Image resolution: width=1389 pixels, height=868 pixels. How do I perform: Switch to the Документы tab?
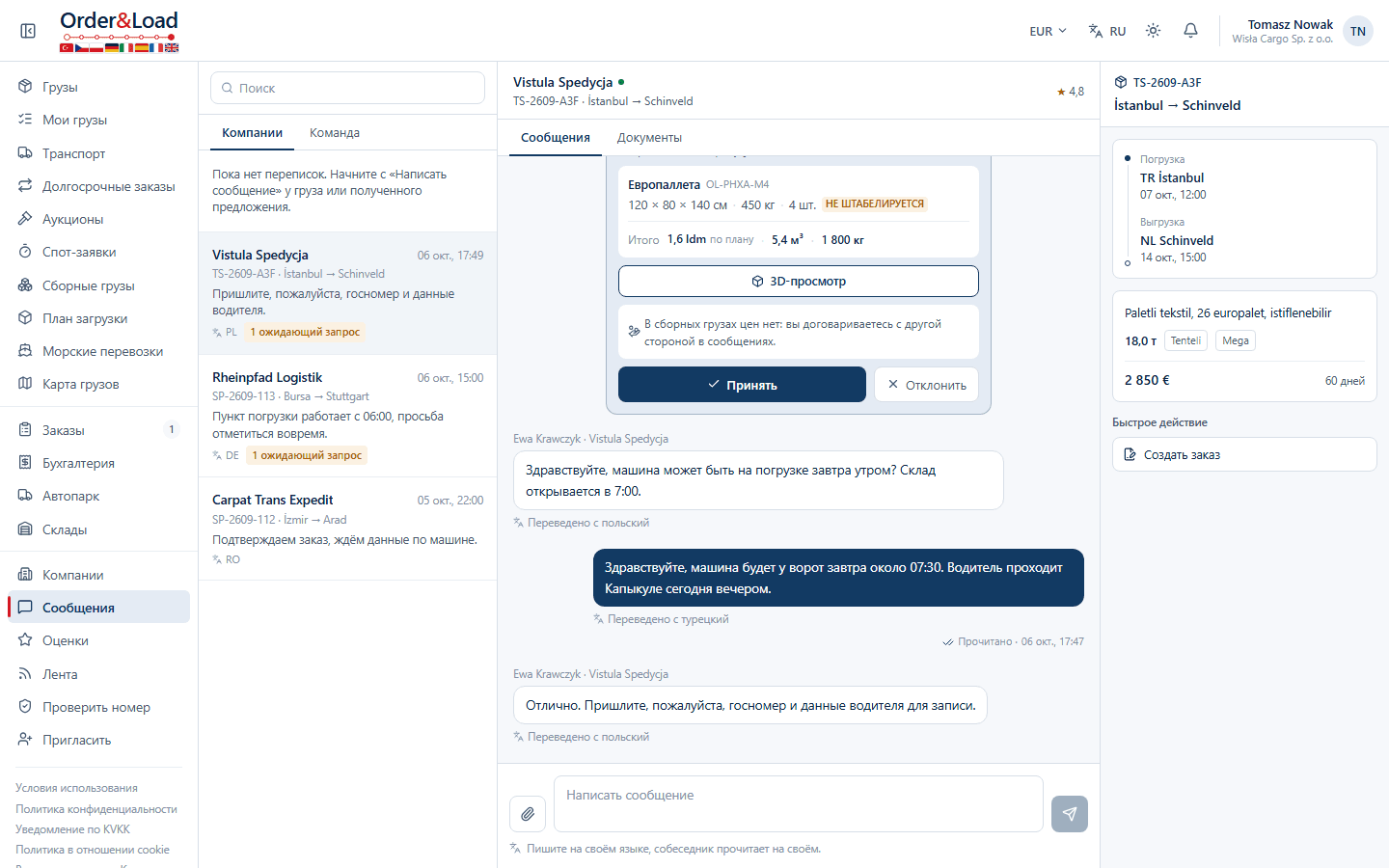coord(649,138)
